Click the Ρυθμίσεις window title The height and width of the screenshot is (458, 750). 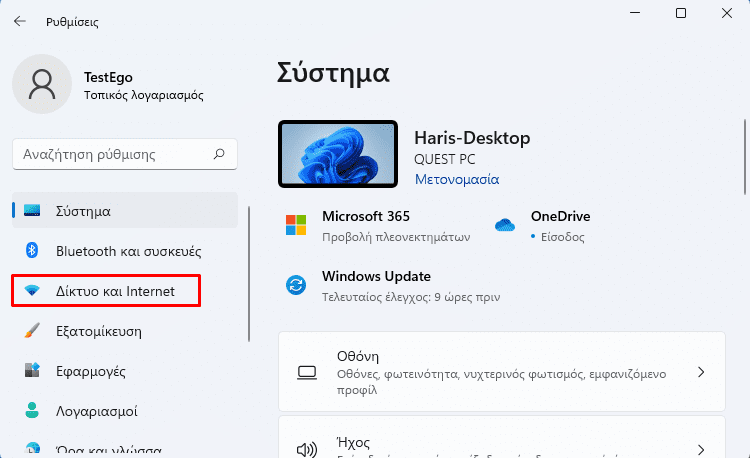[72, 22]
